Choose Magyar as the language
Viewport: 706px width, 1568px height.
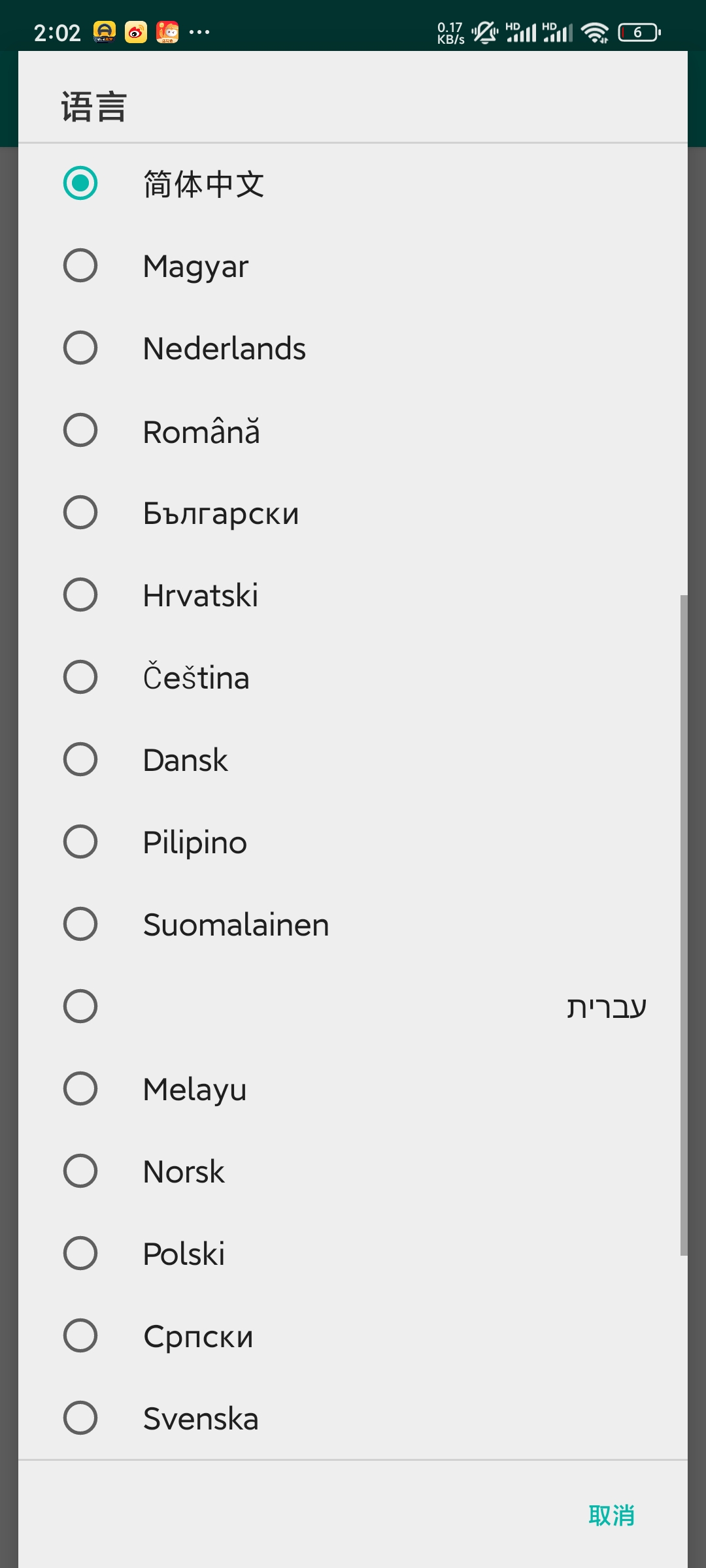[353, 265]
